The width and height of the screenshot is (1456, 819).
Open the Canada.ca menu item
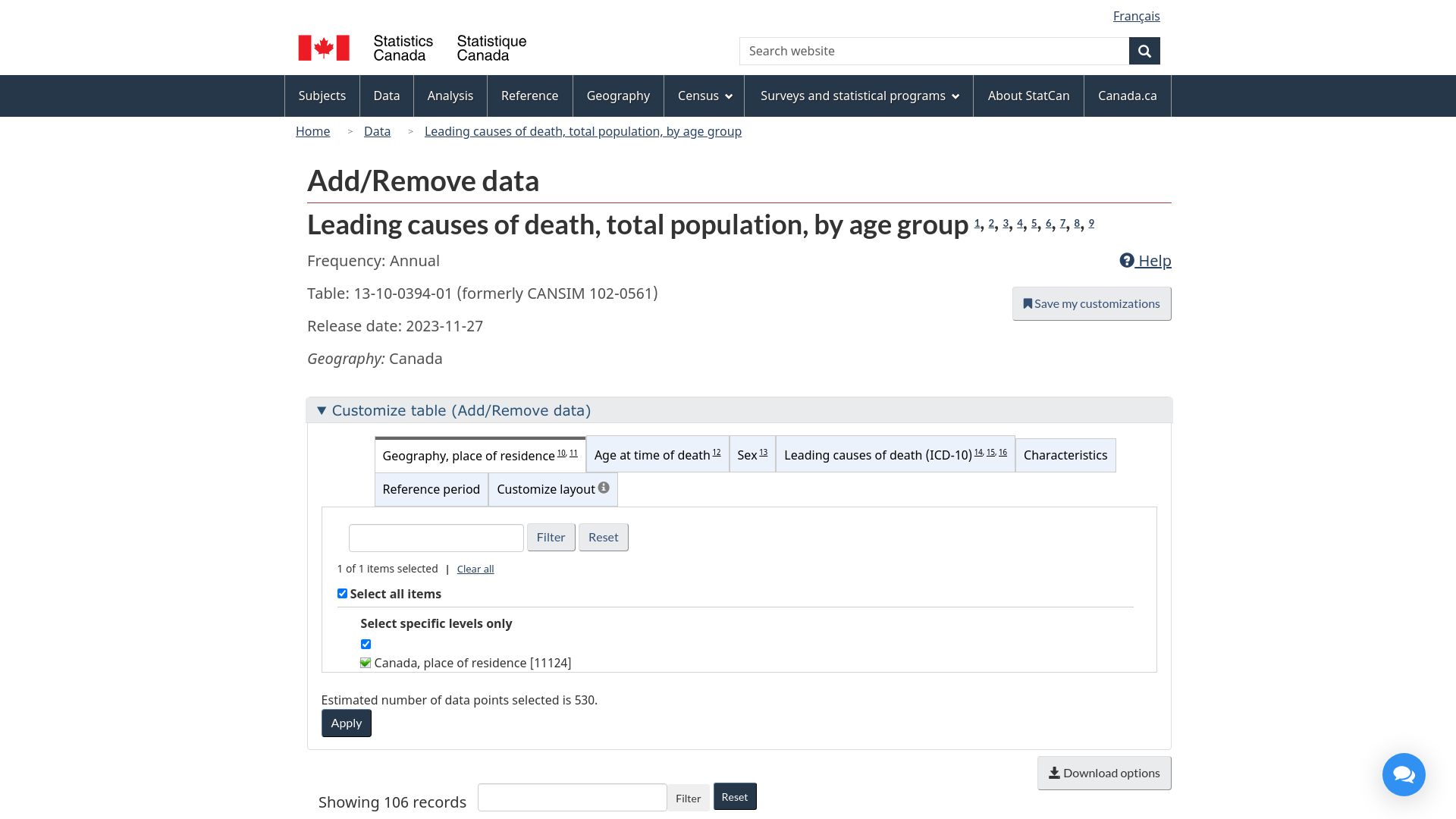(x=1128, y=96)
